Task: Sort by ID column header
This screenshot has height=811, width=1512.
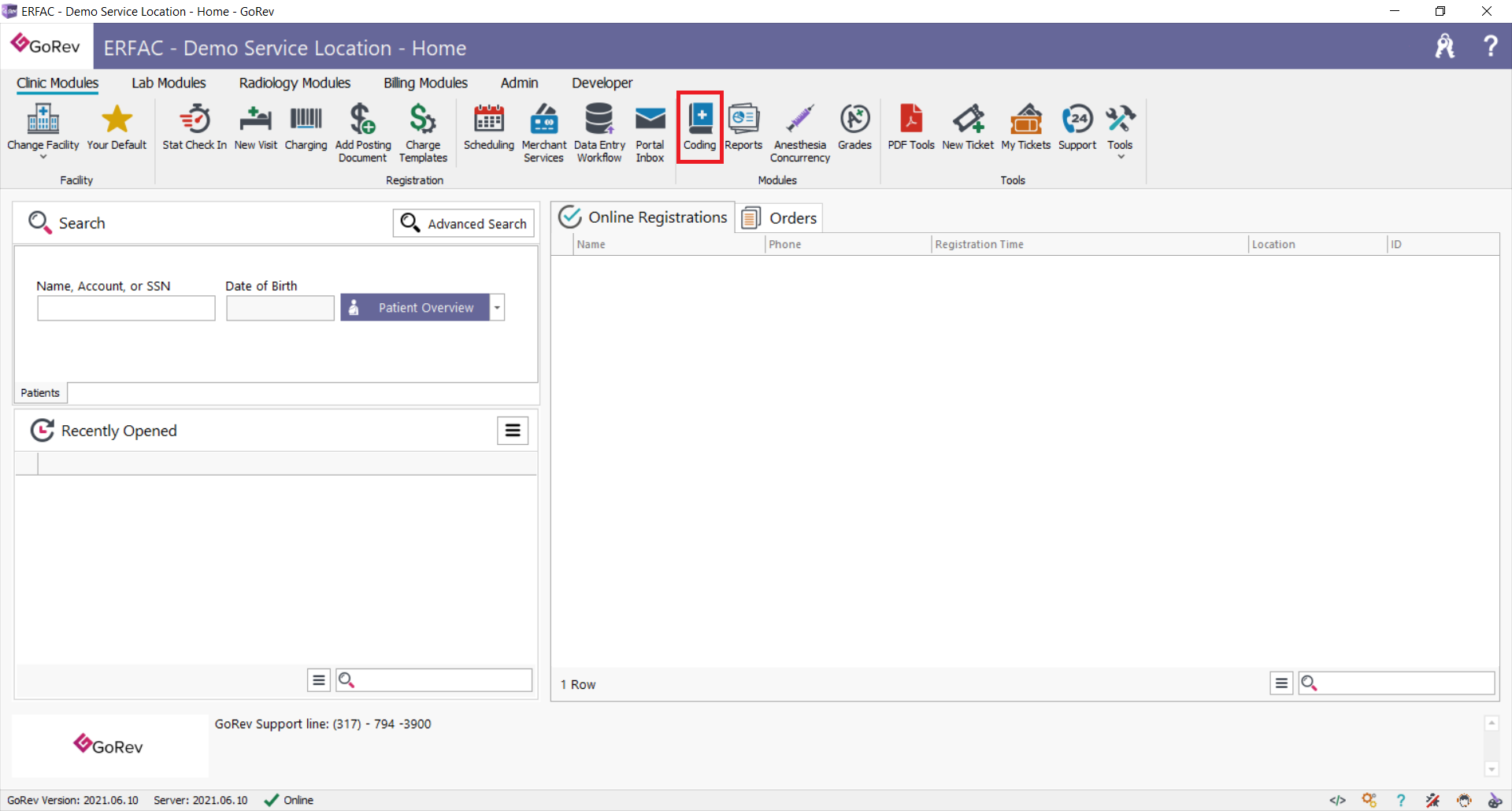Action: click(x=1443, y=244)
